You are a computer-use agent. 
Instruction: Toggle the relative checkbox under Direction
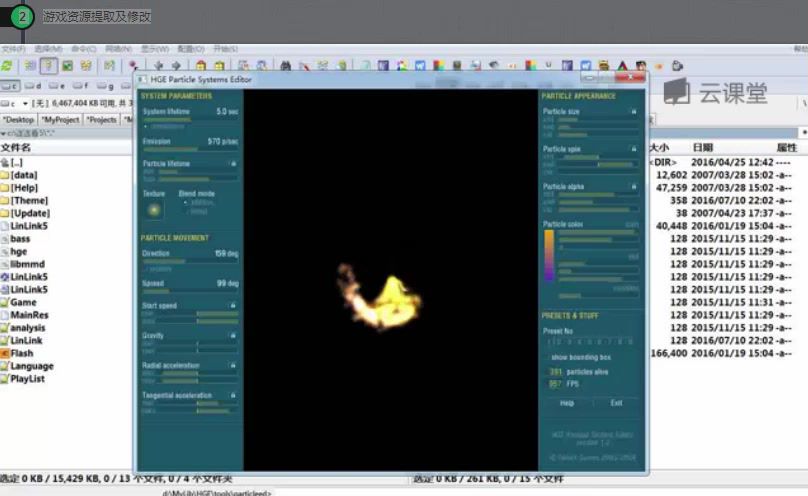coord(146,269)
